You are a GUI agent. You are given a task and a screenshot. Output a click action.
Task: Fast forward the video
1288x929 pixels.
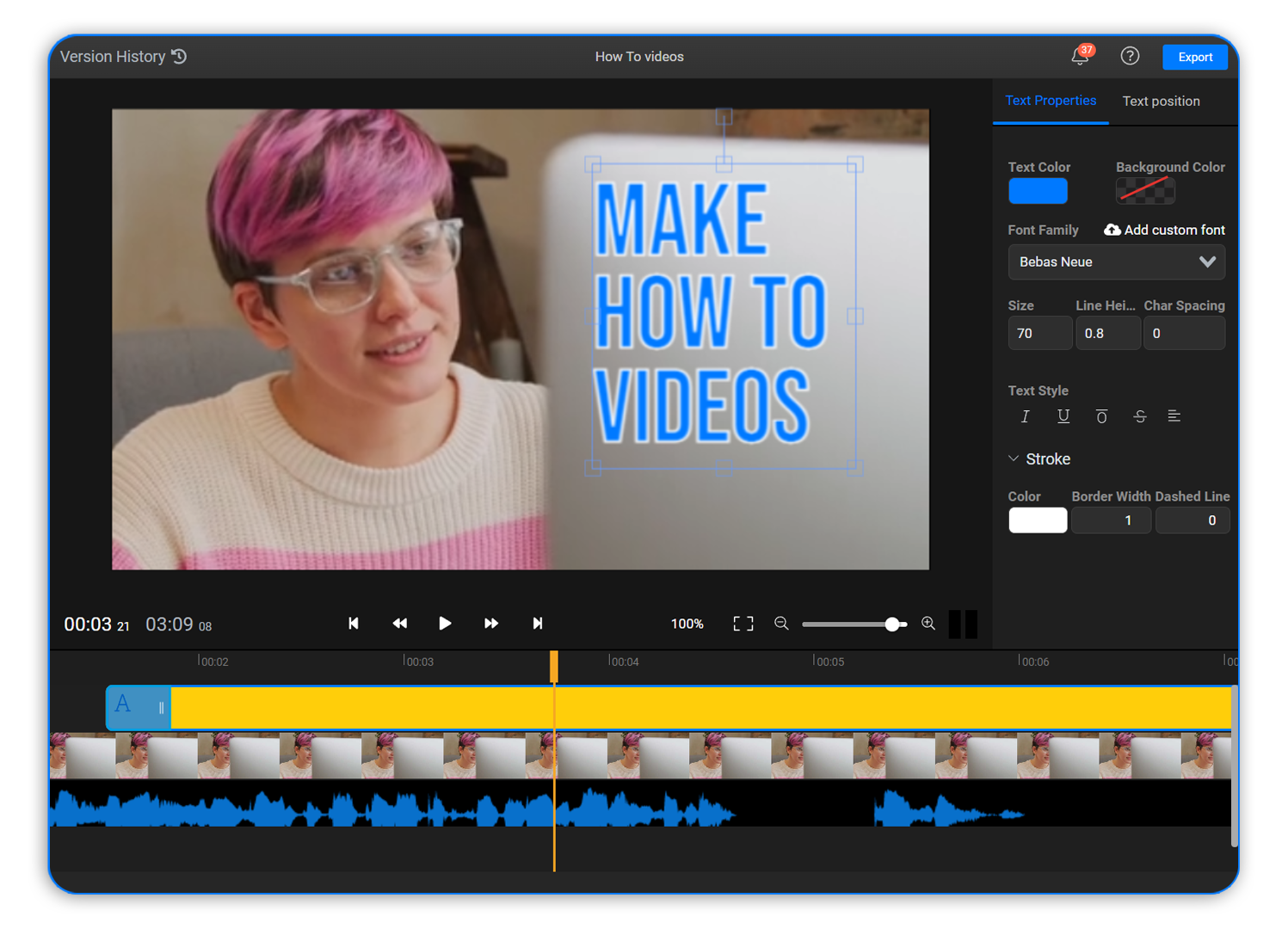coord(490,624)
